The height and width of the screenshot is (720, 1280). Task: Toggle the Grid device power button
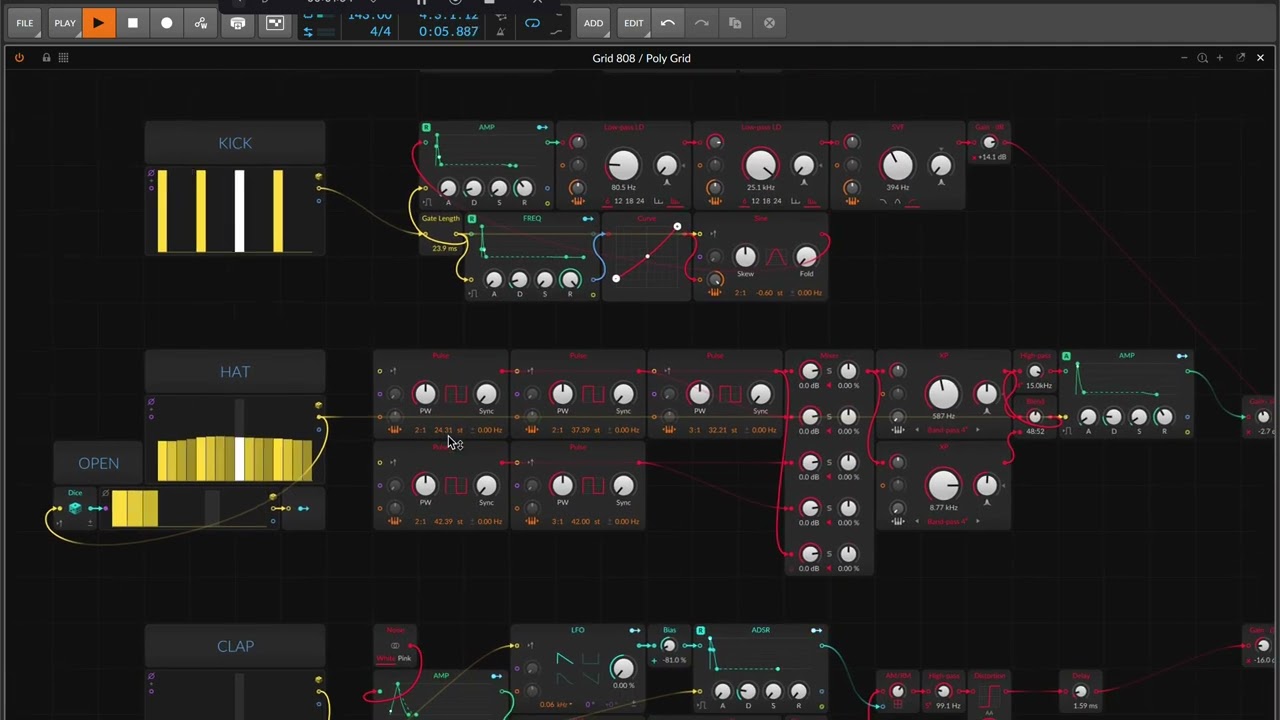tap(19, 58)
